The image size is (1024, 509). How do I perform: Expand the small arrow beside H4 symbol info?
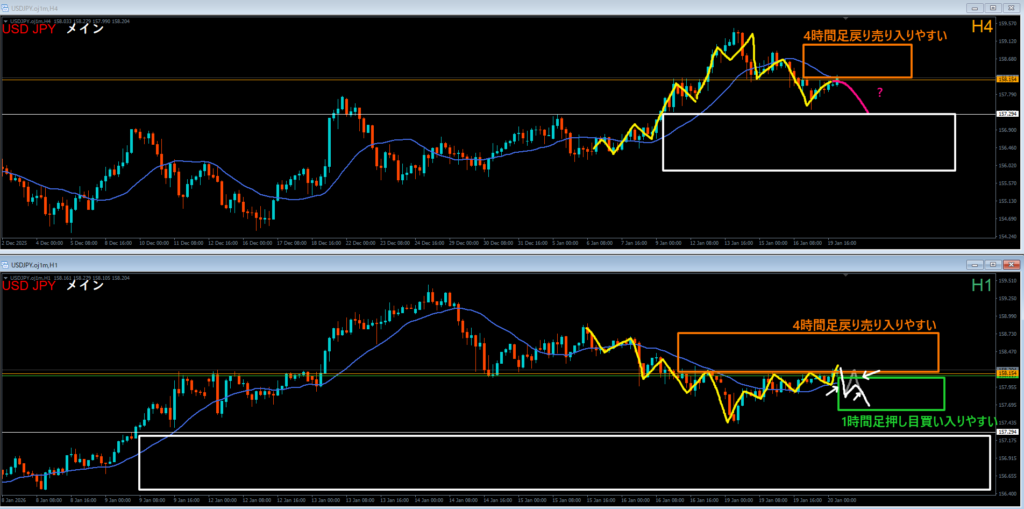click(5, 21)
